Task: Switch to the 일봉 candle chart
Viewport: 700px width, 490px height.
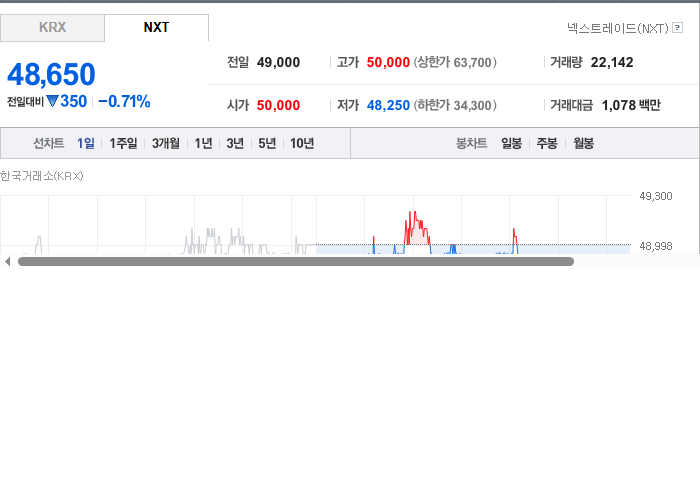Action: click(x=512, y=143)
